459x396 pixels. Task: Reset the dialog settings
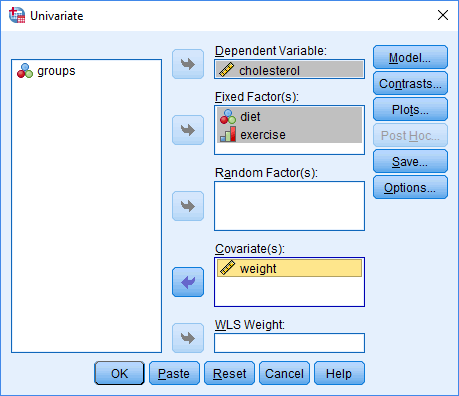tap(229, 373)
